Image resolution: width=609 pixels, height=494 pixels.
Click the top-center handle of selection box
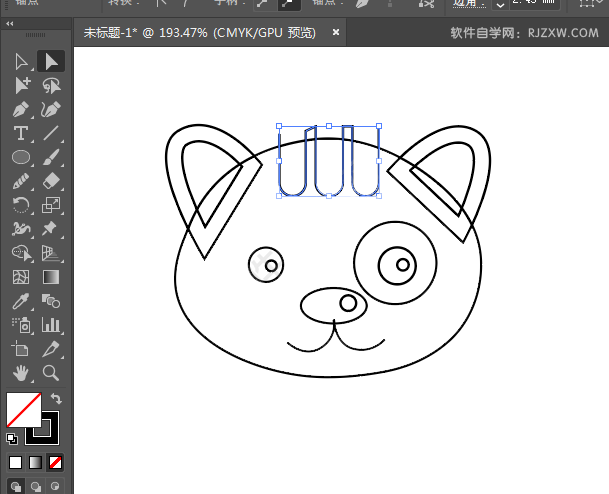(x=329, y=126)
